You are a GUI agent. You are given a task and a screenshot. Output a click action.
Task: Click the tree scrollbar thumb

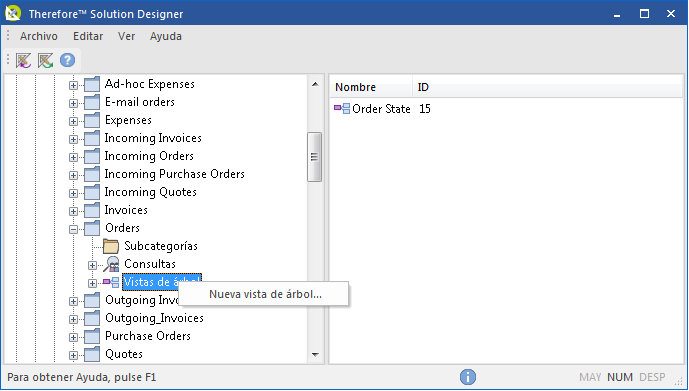314,156
